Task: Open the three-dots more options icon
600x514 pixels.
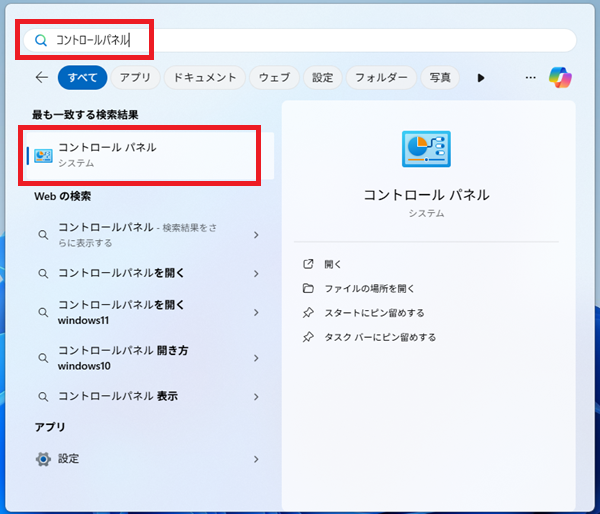Action: 530,78
